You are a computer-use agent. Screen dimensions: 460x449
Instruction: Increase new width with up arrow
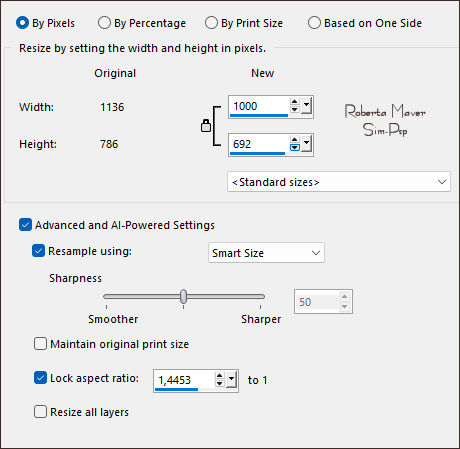pyautogui.click(x=294, y=102)
